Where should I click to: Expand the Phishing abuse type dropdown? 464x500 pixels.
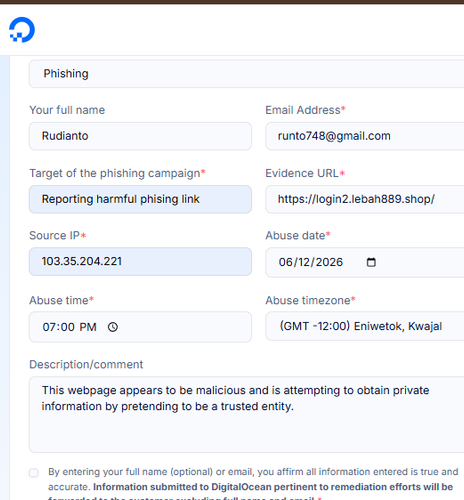point(246,74)
